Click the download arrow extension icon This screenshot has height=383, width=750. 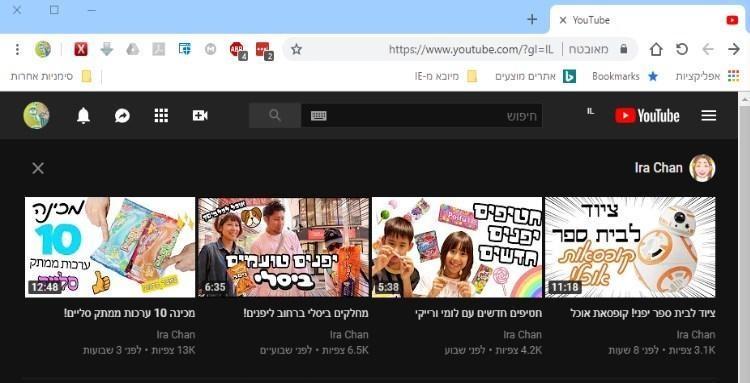(107, 49)
